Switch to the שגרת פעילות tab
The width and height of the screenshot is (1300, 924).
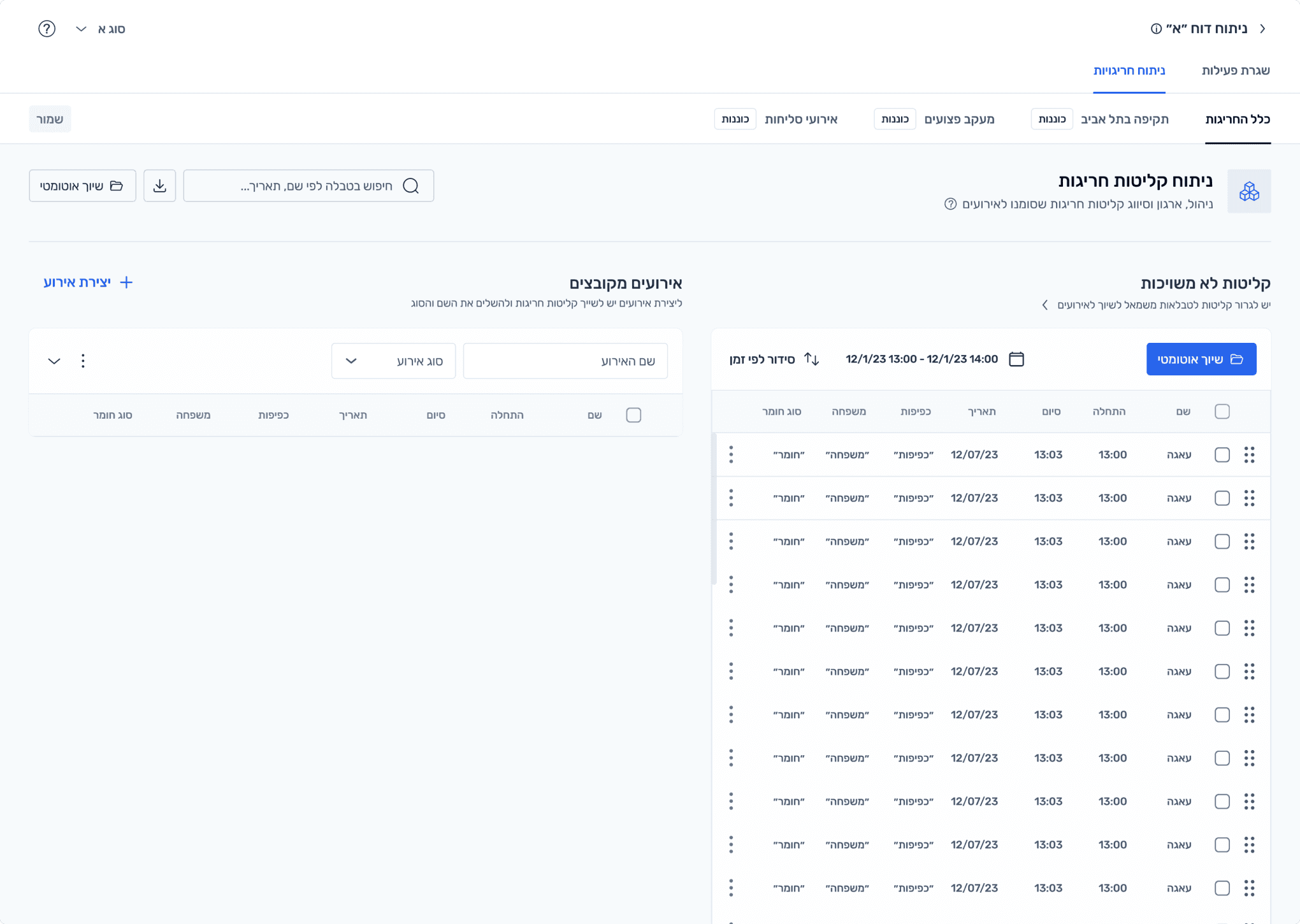[1235, 70]
